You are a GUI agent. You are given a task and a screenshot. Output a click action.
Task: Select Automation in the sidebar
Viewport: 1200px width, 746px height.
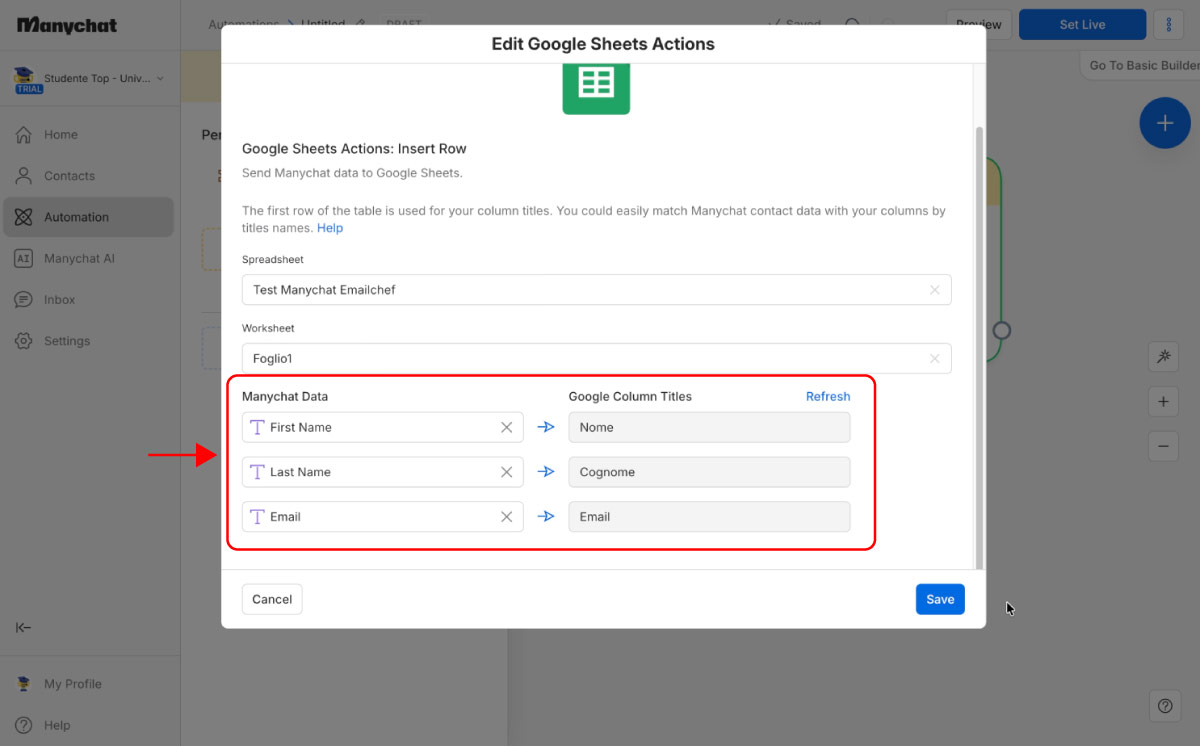(88, 217)
